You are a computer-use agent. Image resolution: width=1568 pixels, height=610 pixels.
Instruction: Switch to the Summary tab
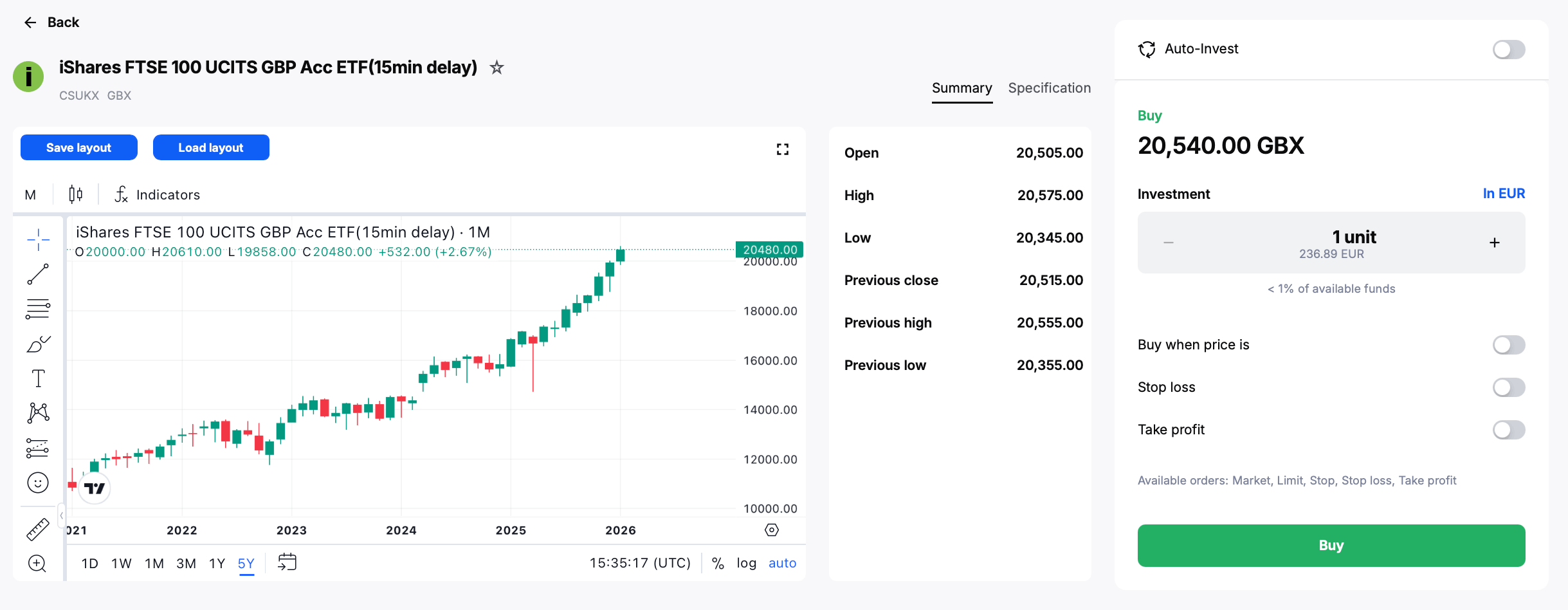[962, 88]
